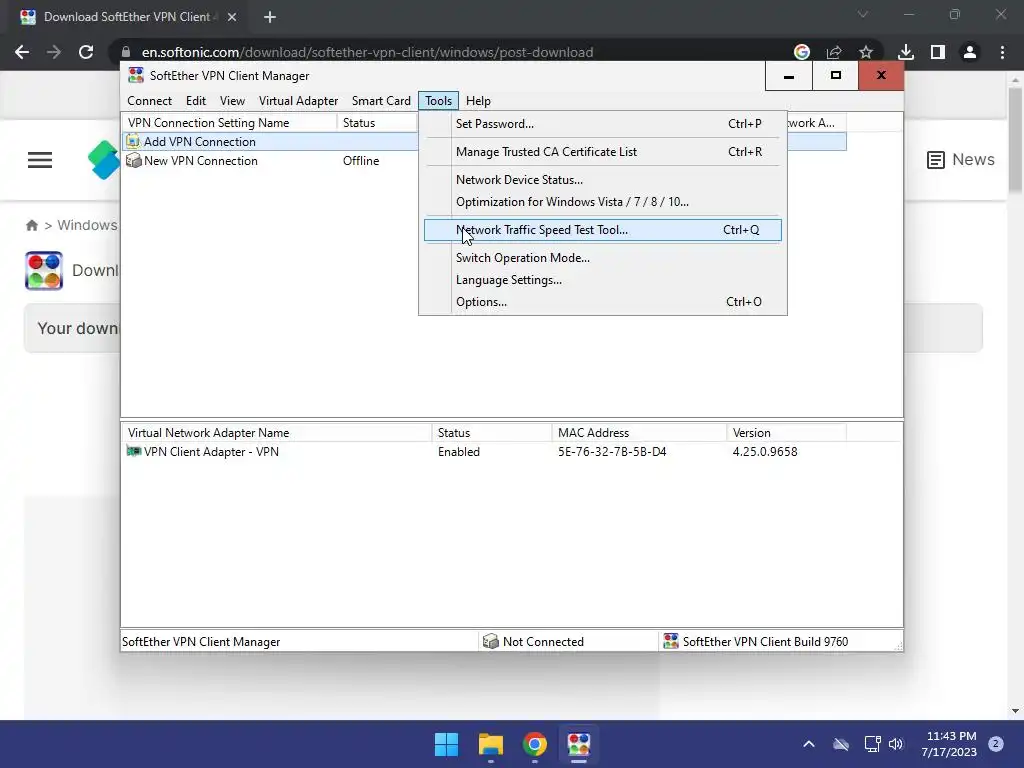
Task: Click Google icon in address bar
Action: coord(802,52)
